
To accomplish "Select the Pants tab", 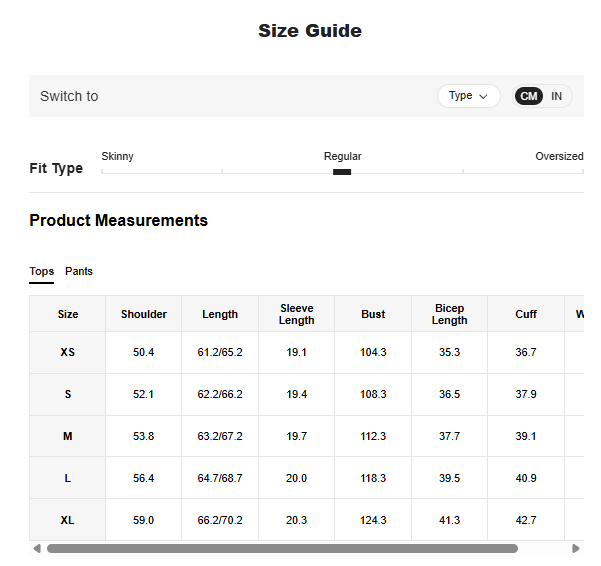I will (79, 272).
